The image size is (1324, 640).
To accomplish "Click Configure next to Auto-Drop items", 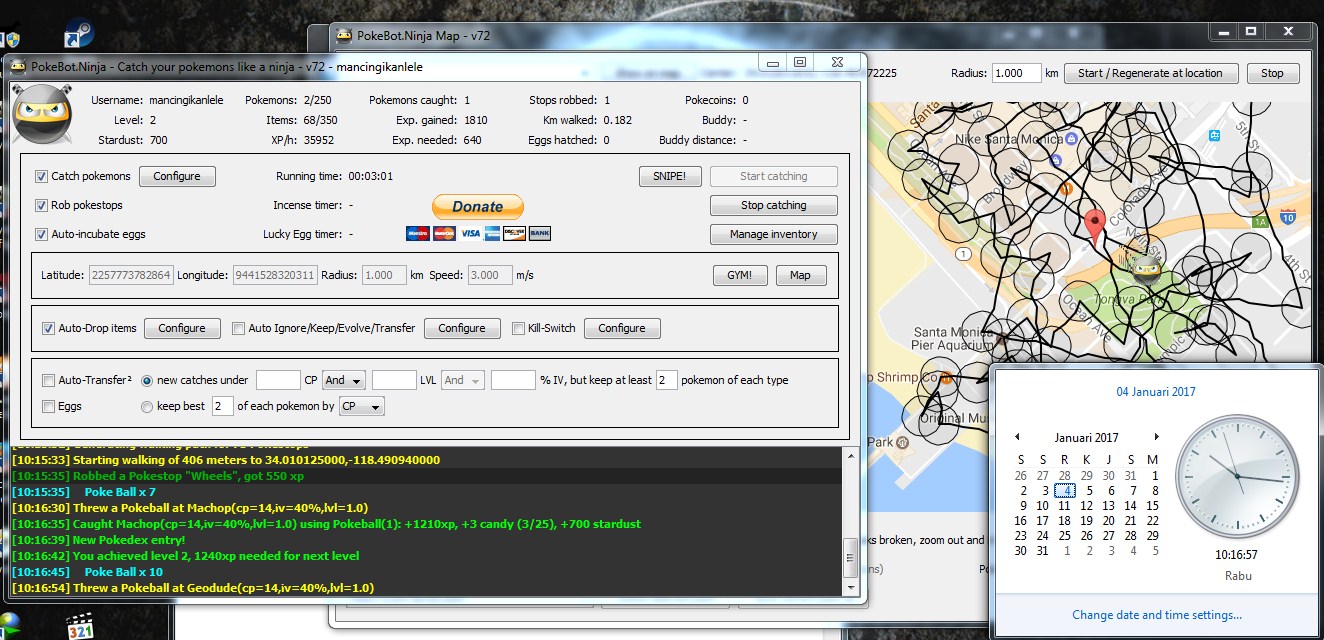I will pos(182,328).
